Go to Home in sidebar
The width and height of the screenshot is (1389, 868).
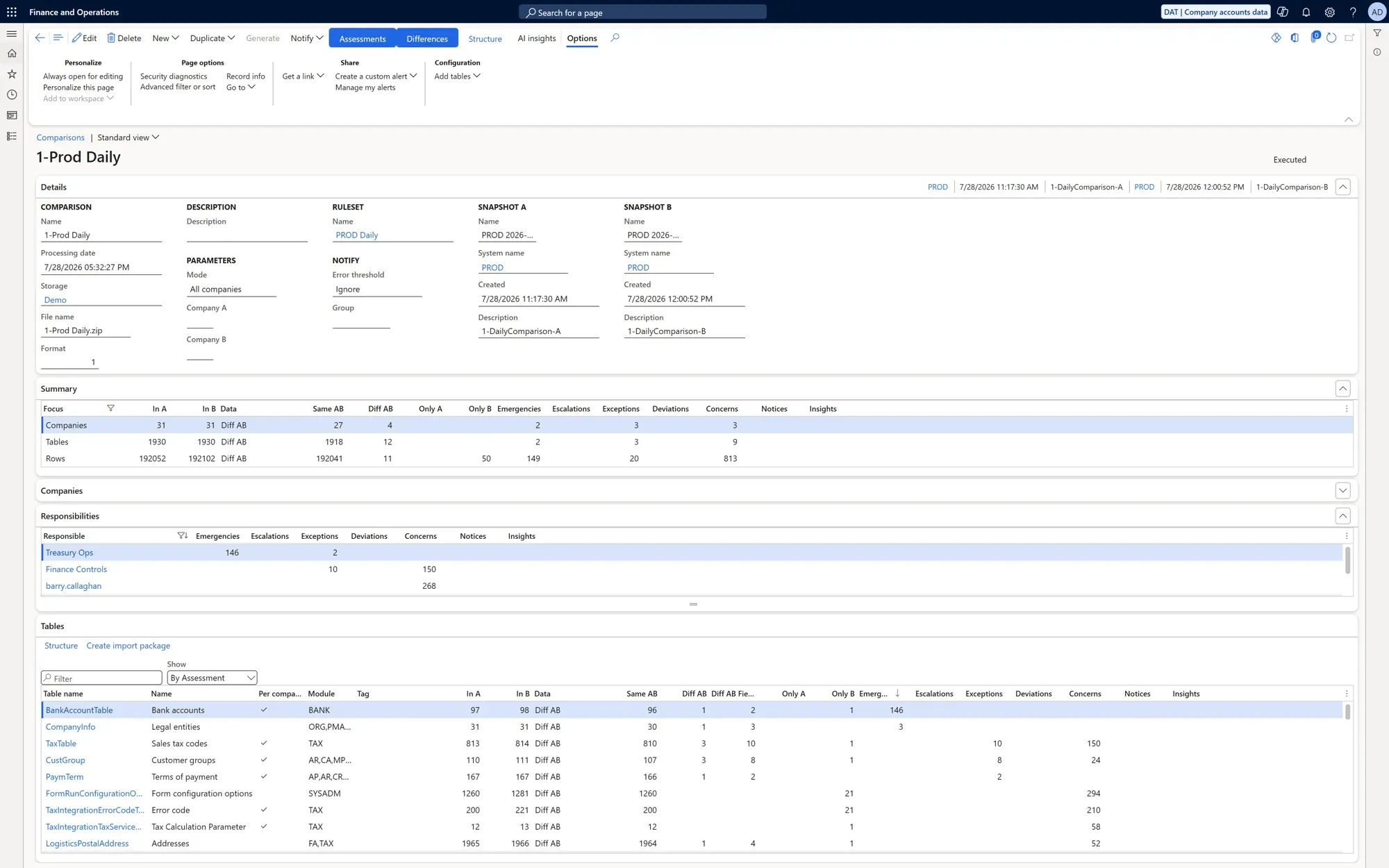coord(12,53)
